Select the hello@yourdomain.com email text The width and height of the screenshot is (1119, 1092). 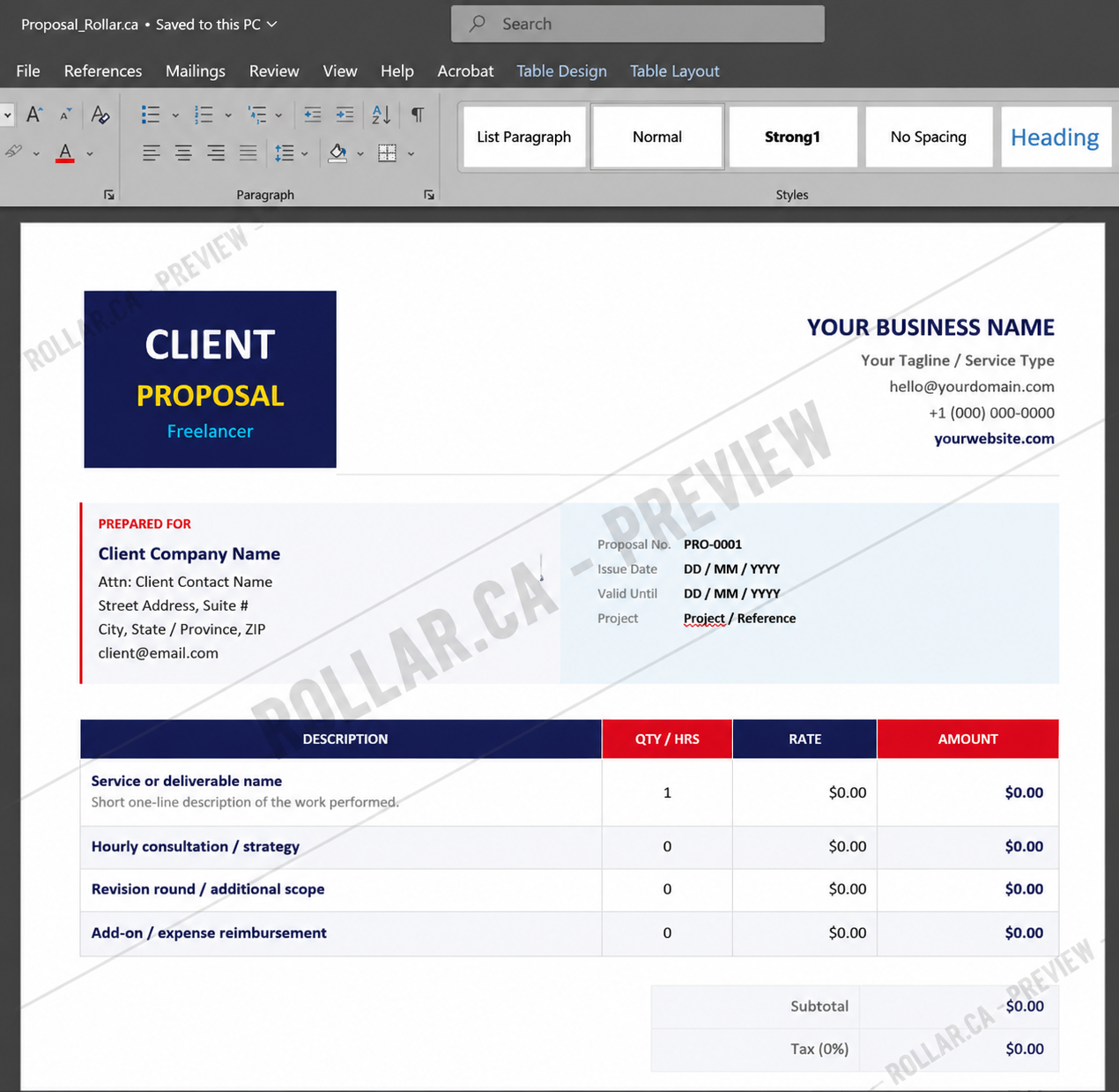click(x=972, y=386)
